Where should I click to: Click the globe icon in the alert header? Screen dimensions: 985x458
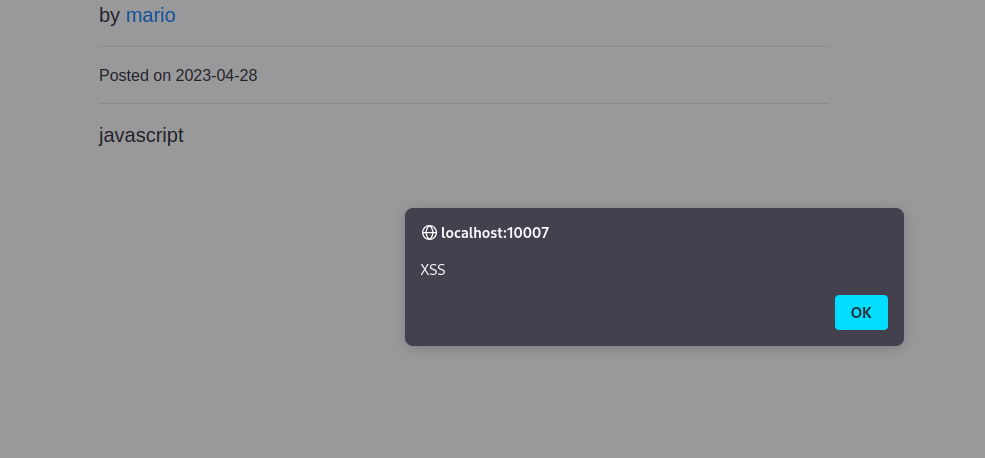point(429,232)
